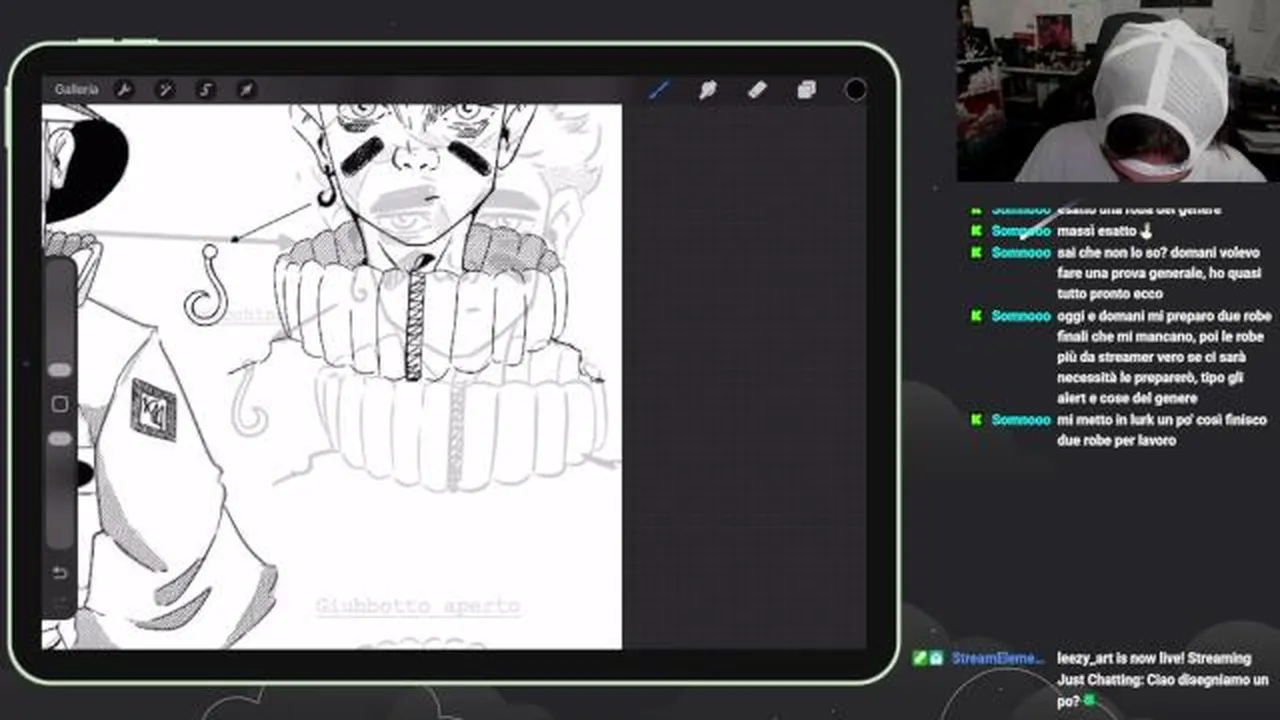Click the streamer webcam feed
This screenshot has width=1280, height=720.
pos(1118,91)
